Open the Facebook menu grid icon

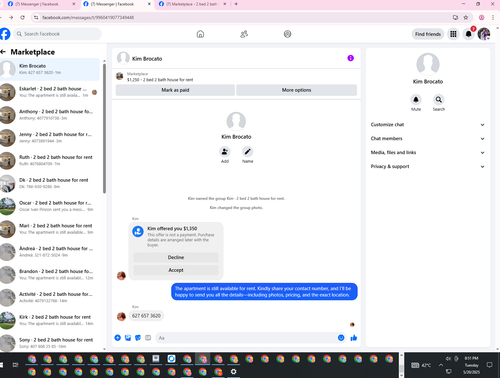(453, 34)
